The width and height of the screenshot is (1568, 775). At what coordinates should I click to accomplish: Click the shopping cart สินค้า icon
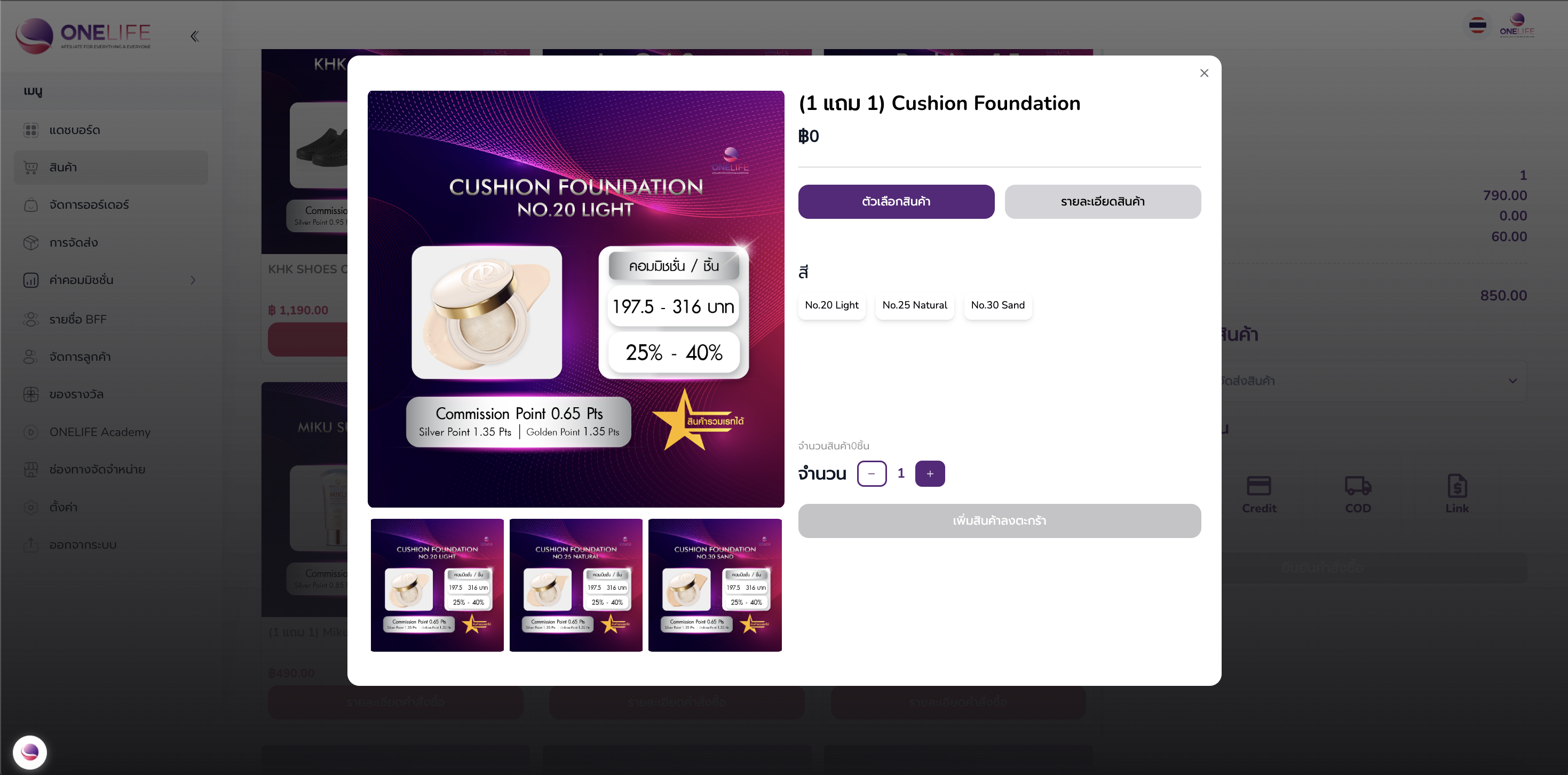click(30, 168)
